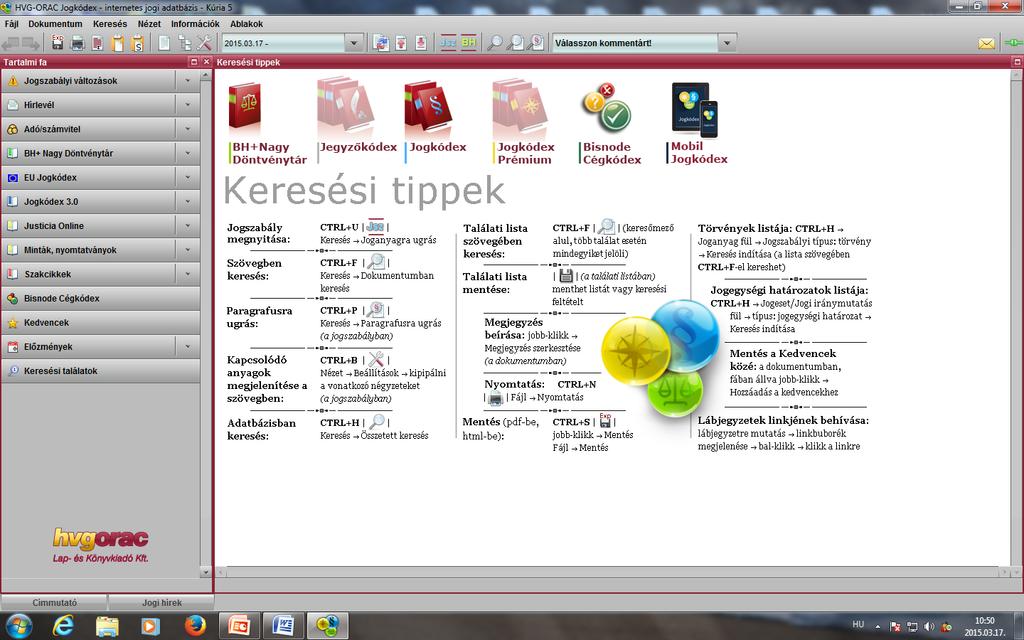
Task: Open the BH+Nagy Döntvénytár red book icon
Action: (x=245, y=106)
